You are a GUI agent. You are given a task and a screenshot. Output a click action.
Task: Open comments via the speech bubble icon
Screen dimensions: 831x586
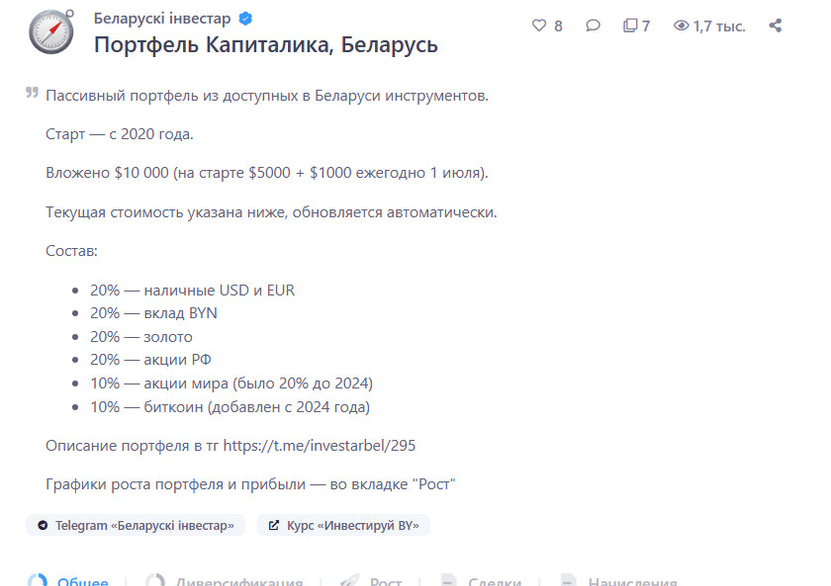point(593,26)
